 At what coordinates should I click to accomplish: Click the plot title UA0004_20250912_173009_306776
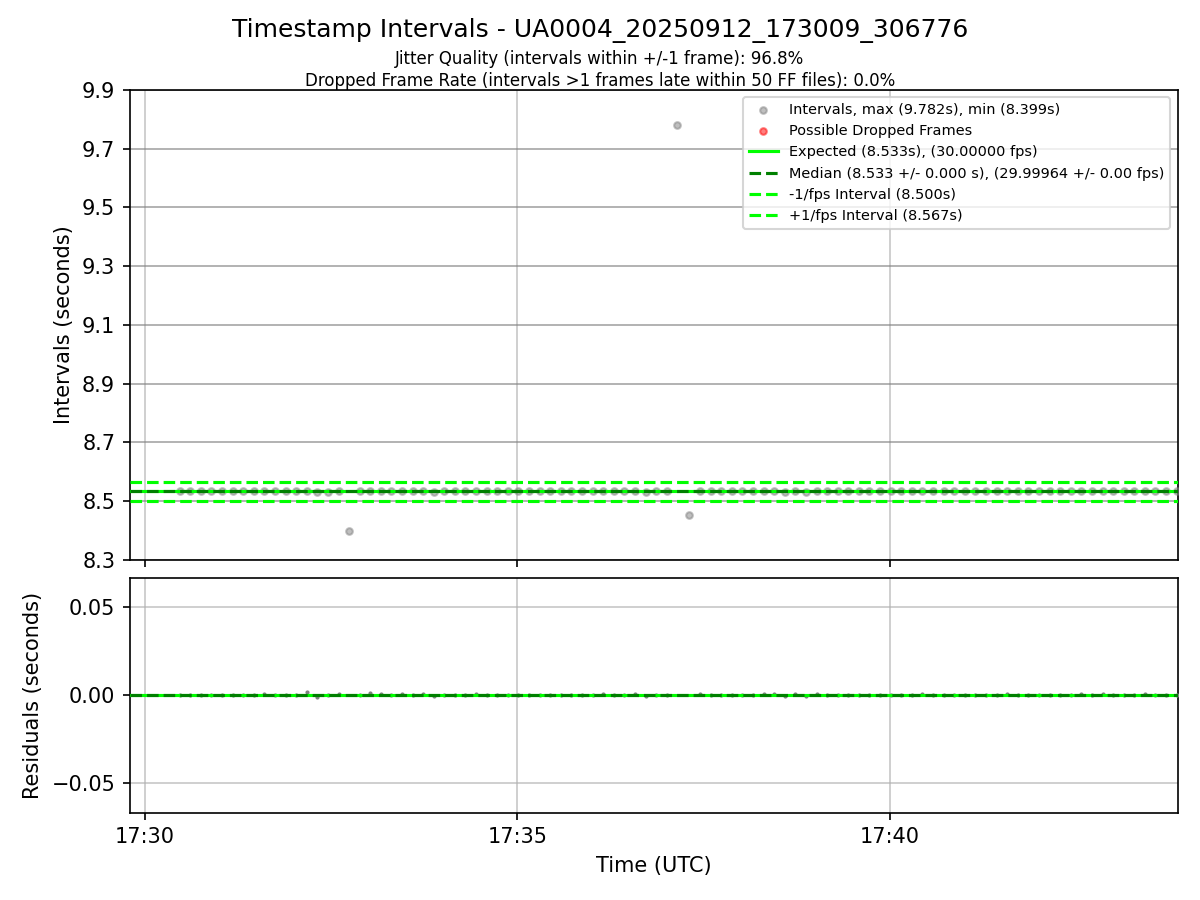click(600, 29)
